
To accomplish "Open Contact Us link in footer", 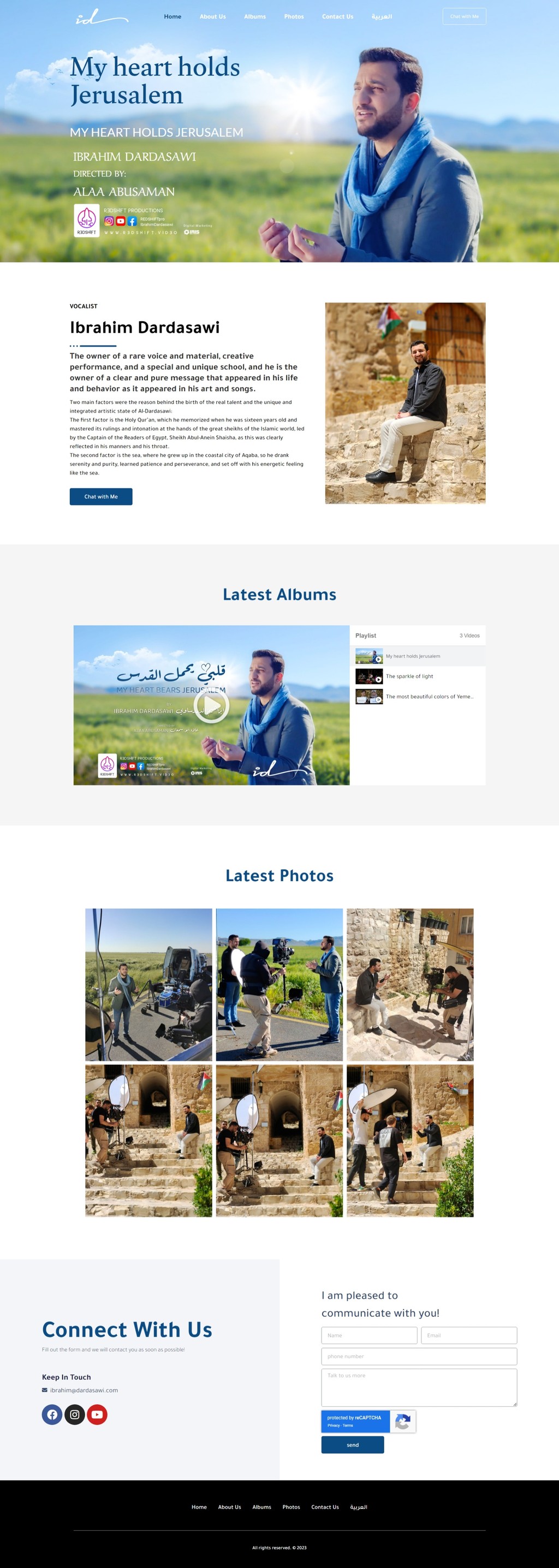I will [x=325, y=1506].
